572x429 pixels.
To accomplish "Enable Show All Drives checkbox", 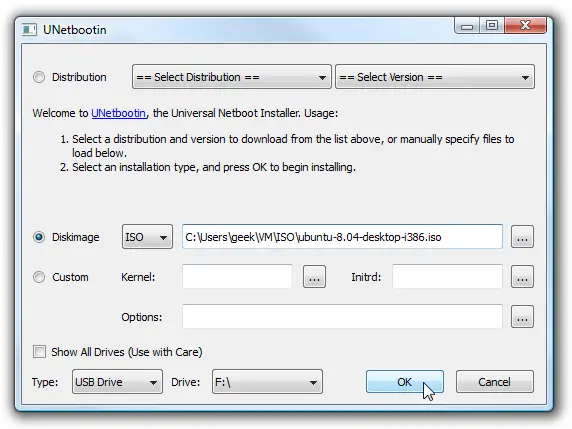I will (x=39, y=352).
